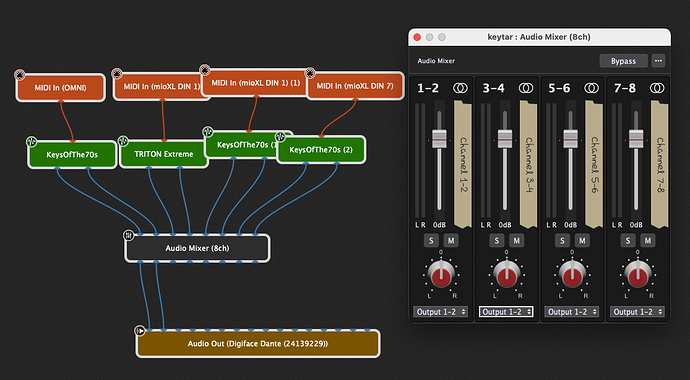This screenshot has height=380, width=690.
Task: Toggle stereo link icon on channel 3-4
Action: point(525,88)
